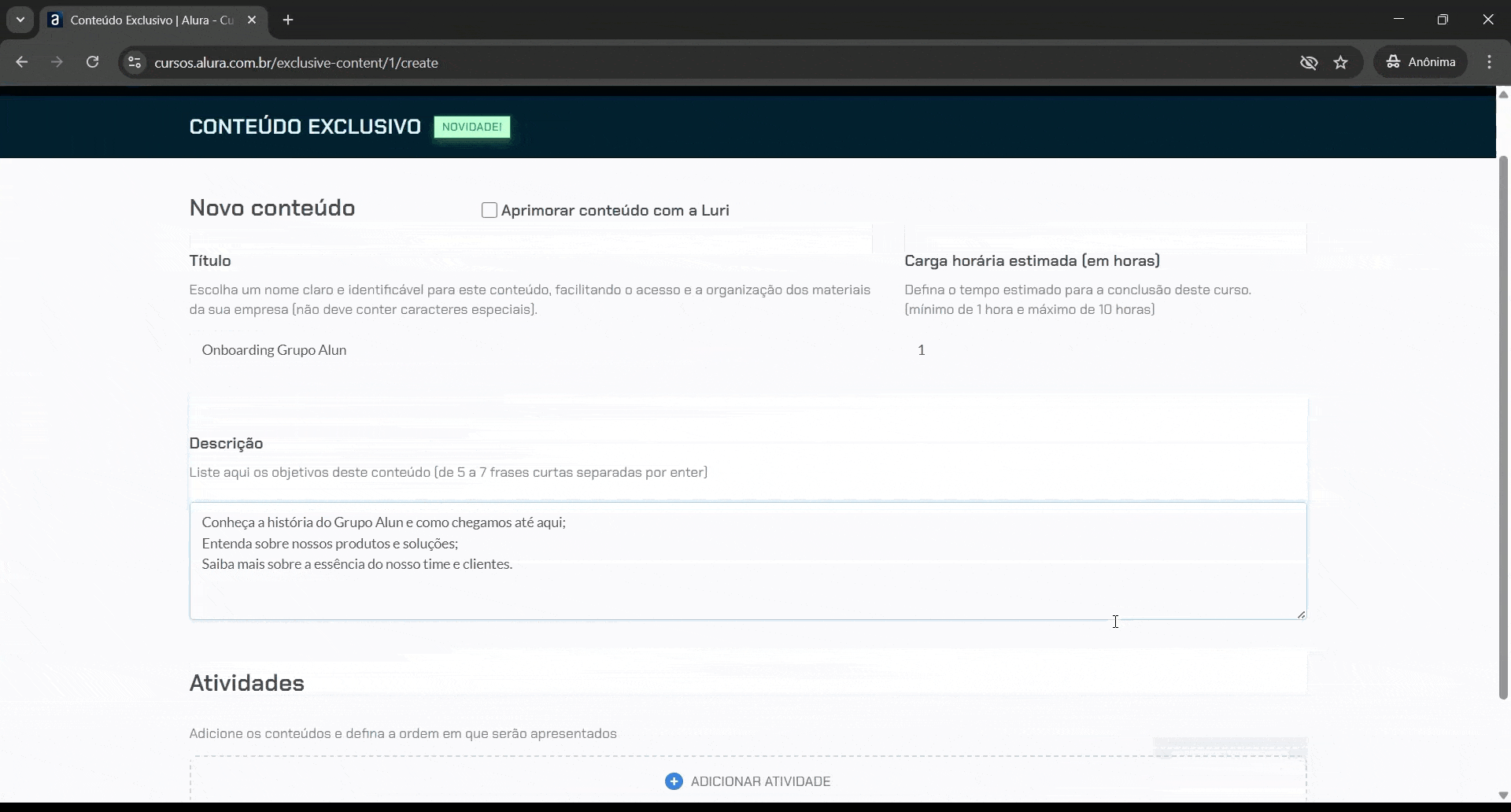This screenshot has width=1511, height=812.
Task: Click the browser back arrow
Action: coord(22,62)
